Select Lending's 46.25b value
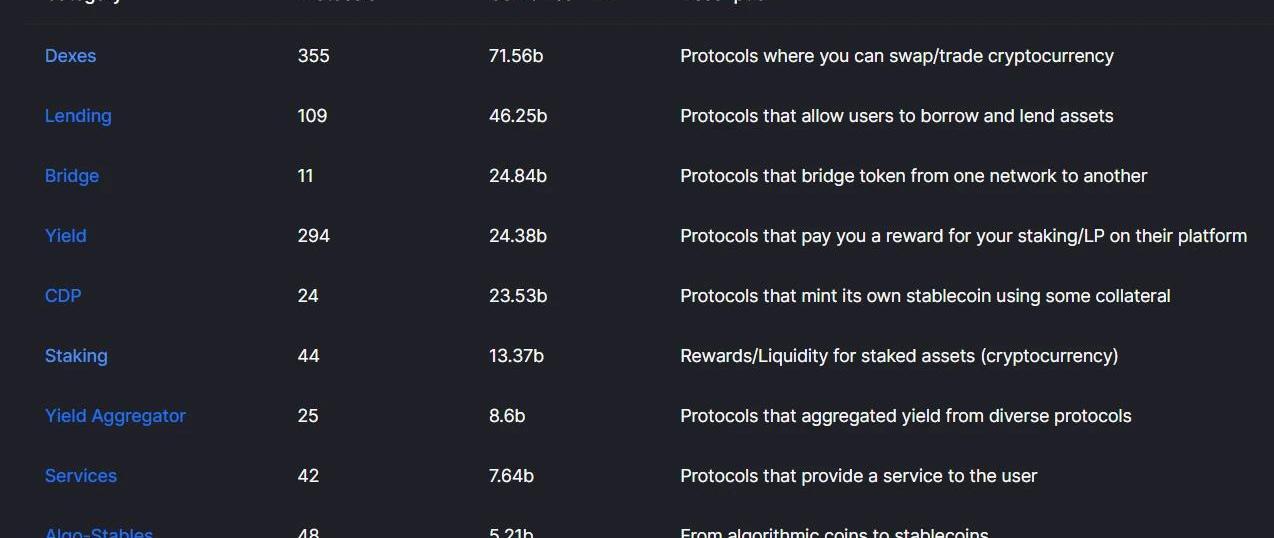This screenshot has width=1274, height=538. (518, 116)
